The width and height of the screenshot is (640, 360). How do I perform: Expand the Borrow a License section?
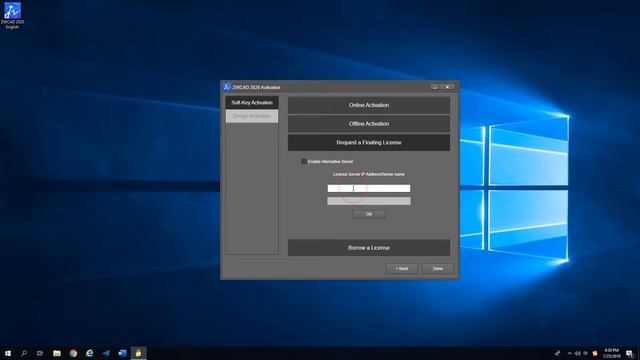(x=369, y=248)
